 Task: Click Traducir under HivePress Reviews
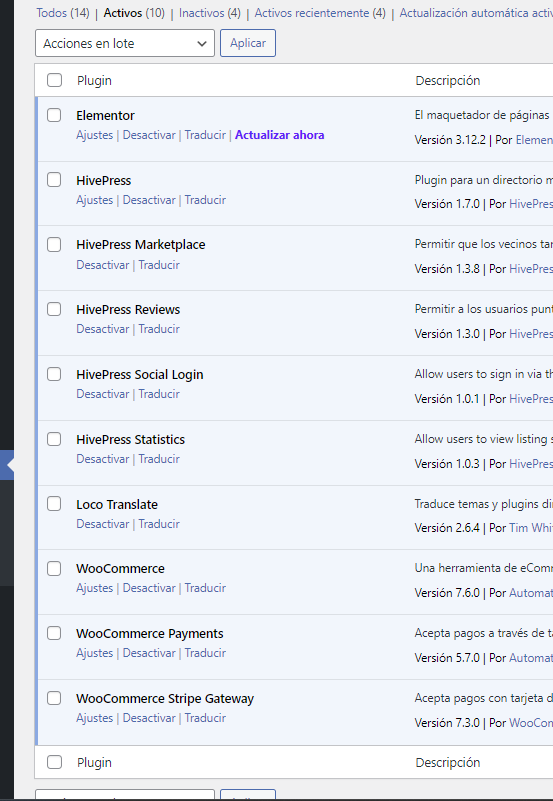coord(159,329)
